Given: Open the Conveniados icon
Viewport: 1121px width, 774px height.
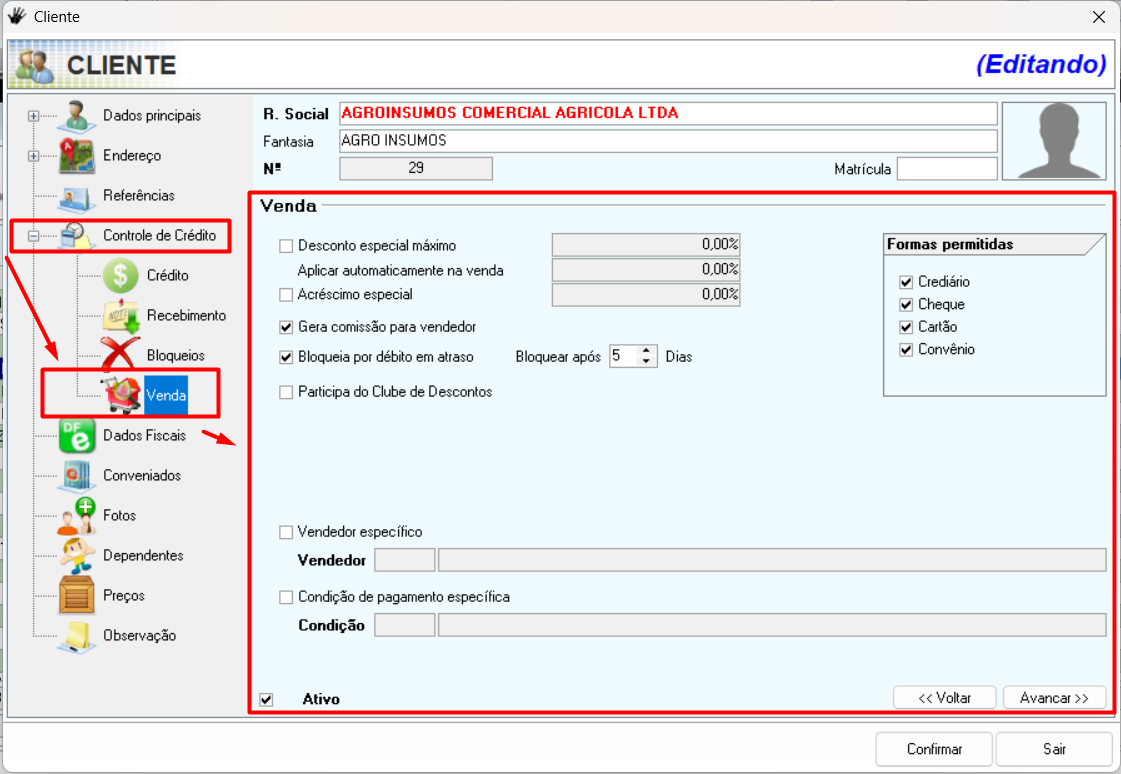Looking at the screenshot, I should (77, 476).
